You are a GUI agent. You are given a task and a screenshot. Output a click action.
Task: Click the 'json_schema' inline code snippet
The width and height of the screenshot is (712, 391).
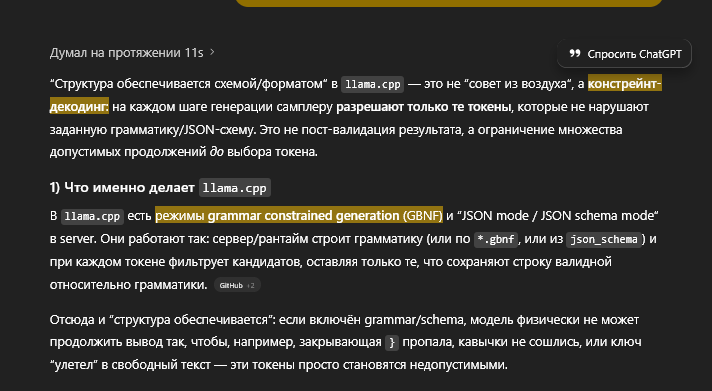click(x=604, y=239)
